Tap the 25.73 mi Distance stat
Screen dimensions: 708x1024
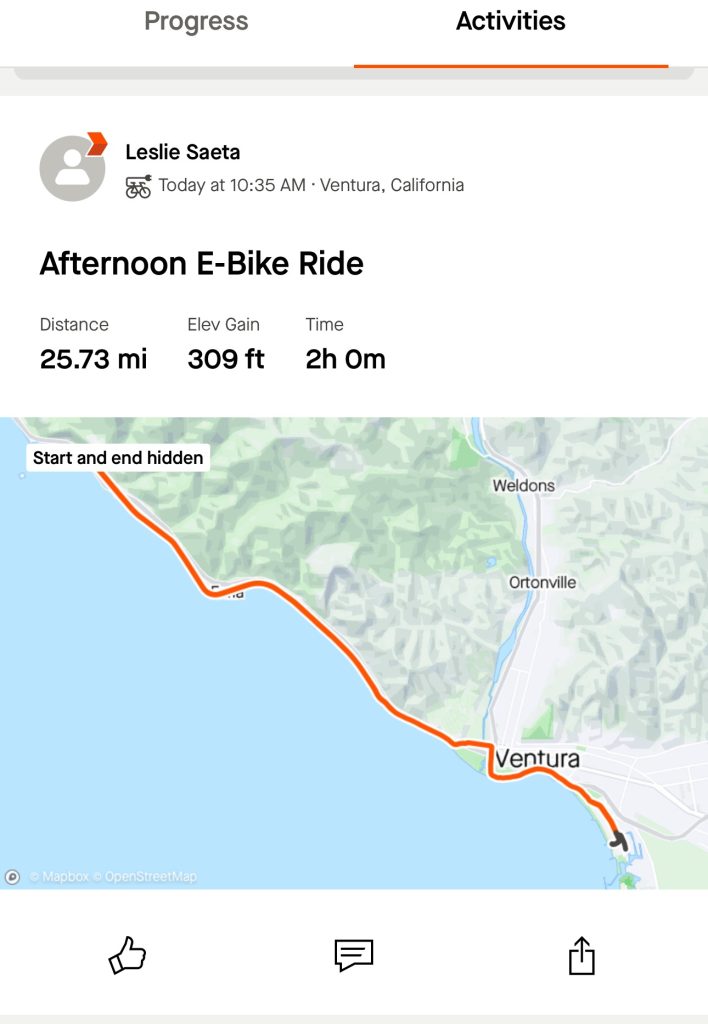(x=93, y=359)
